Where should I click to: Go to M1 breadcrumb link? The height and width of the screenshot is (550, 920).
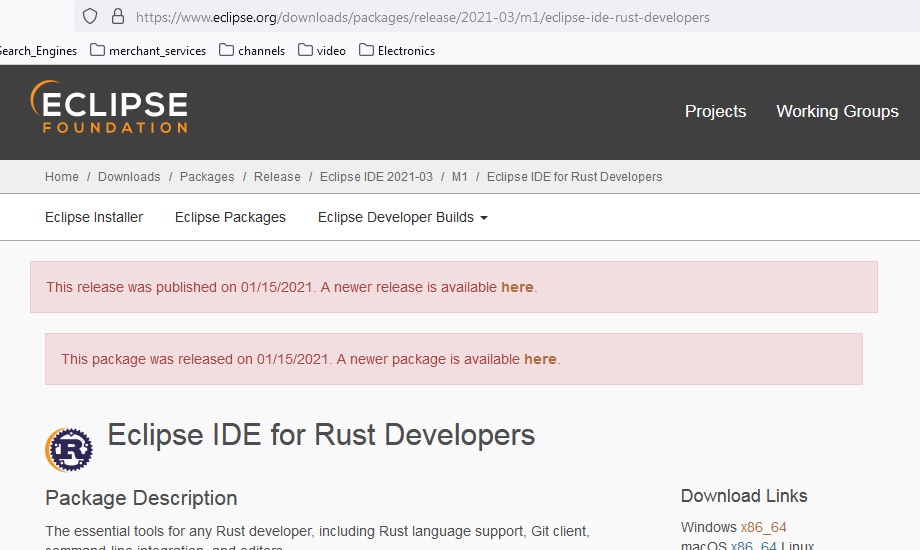click(x=459, y=177)
